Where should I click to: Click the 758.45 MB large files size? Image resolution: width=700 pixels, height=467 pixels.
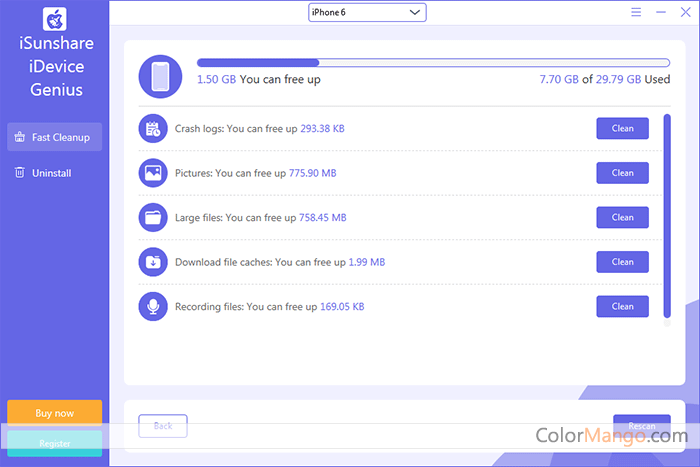(322, 218)
